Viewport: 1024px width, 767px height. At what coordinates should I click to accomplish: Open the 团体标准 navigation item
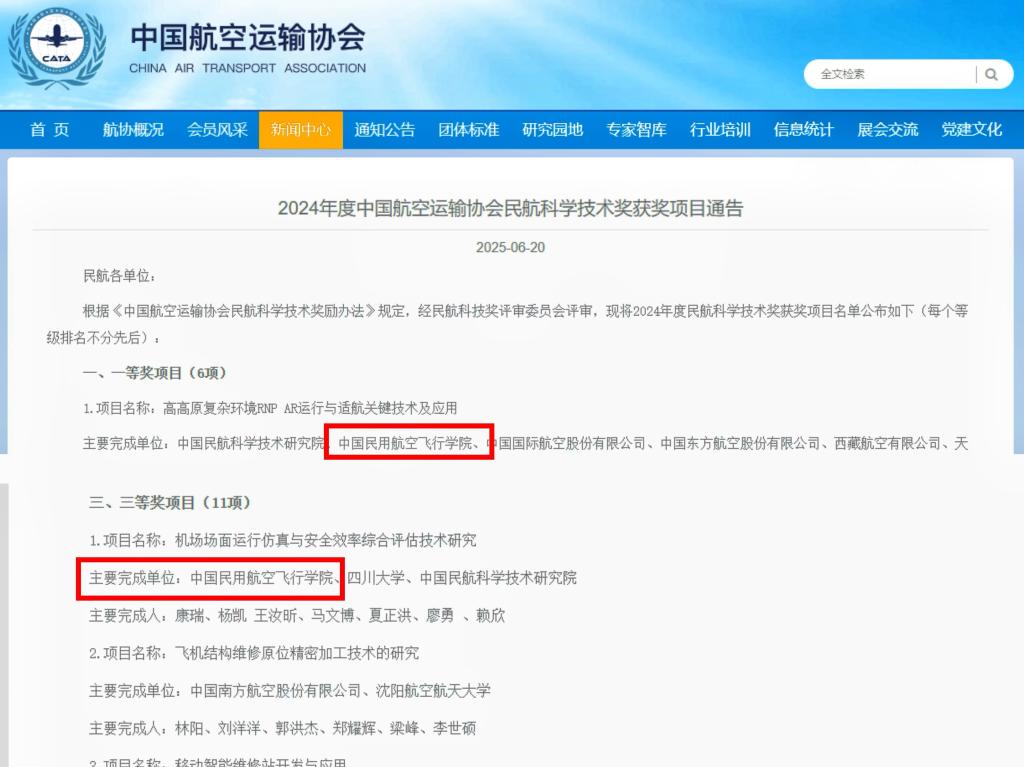click(469, 129)
